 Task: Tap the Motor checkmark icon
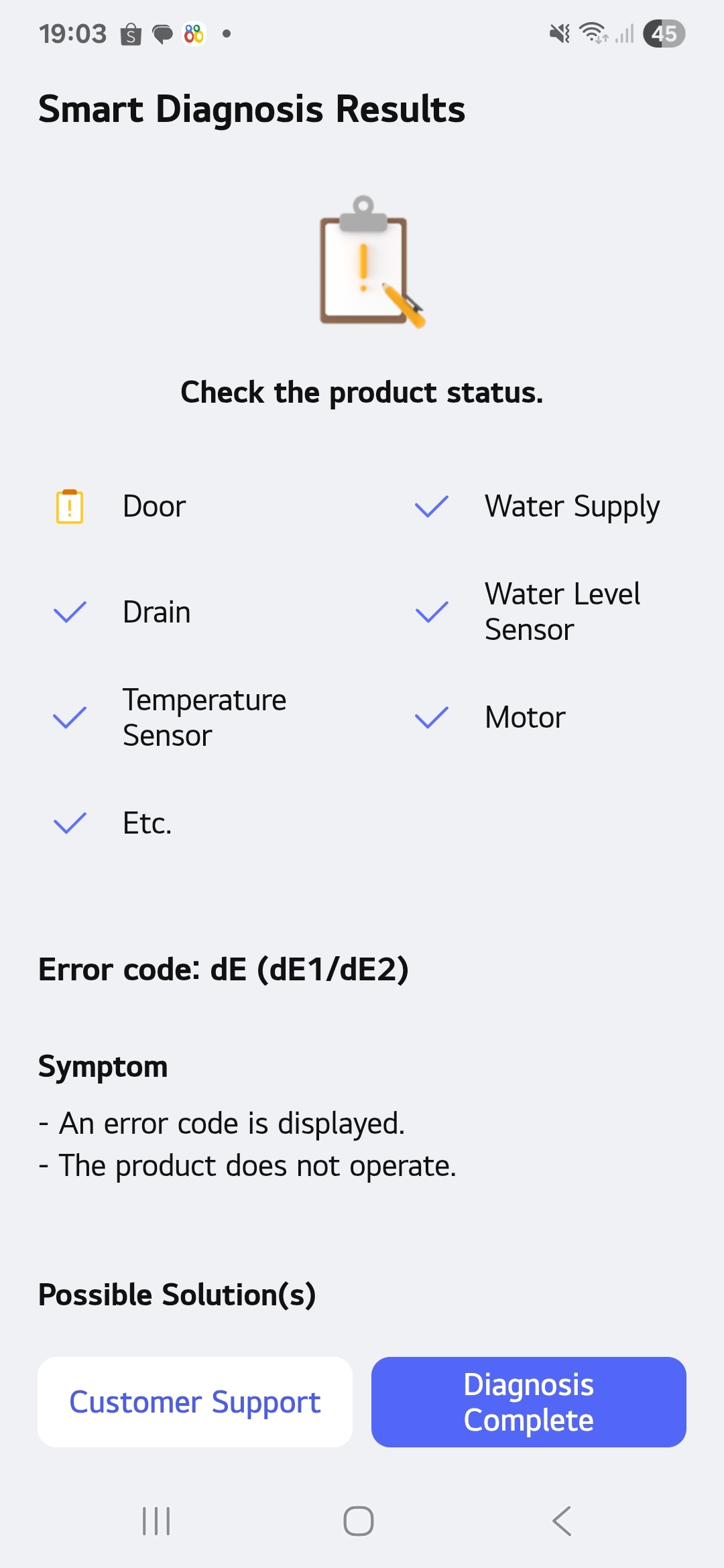tap(432, 718)
